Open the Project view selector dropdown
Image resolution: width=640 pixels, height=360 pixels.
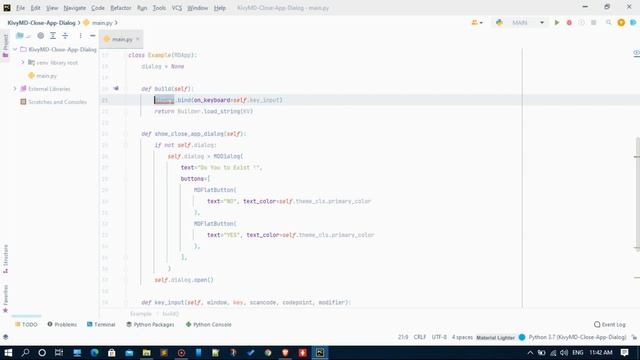23,36
